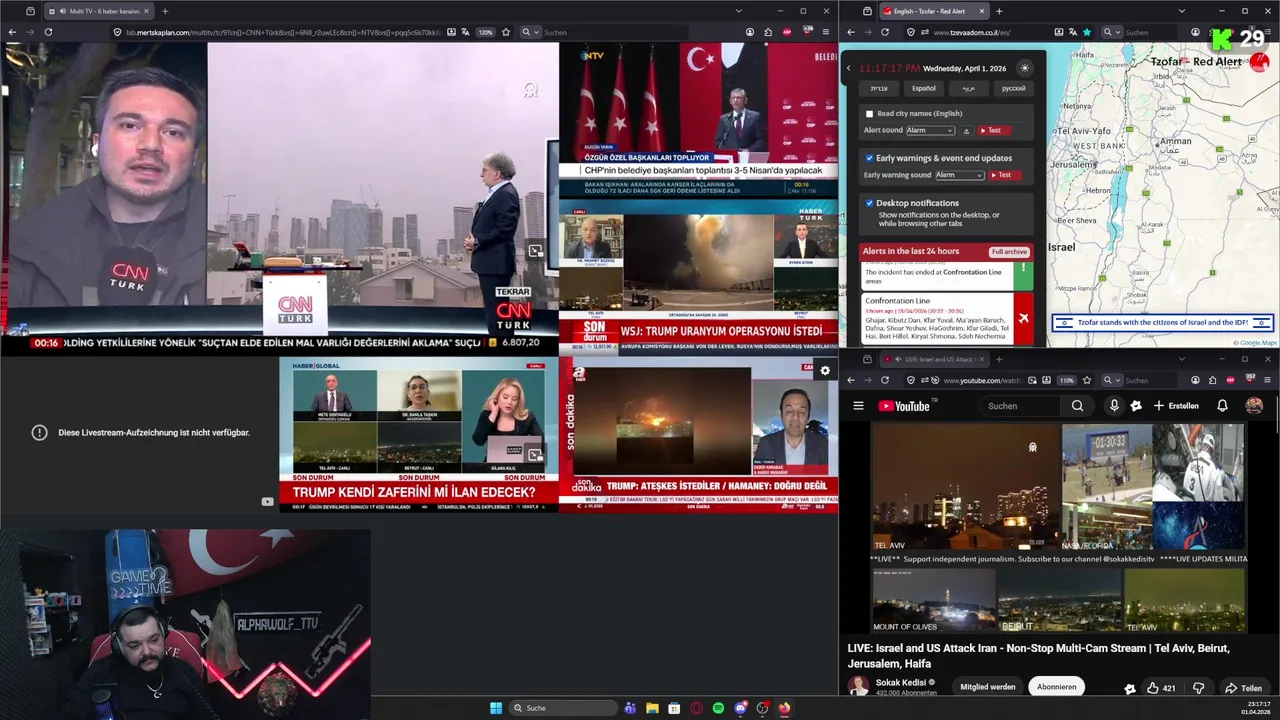Share video with Teilen button
The width and height of the screenshot is (1280, 720).
[1244, 688]
